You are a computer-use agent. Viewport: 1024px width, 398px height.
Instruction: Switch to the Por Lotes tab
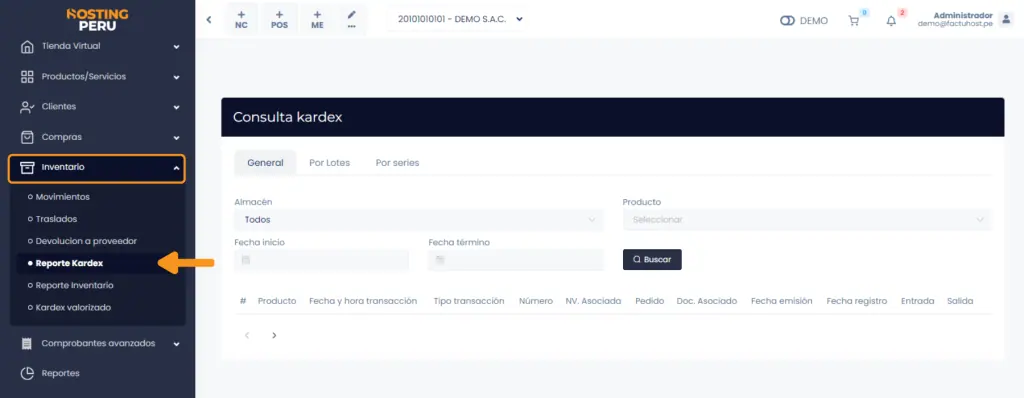(x=329, y=163)
